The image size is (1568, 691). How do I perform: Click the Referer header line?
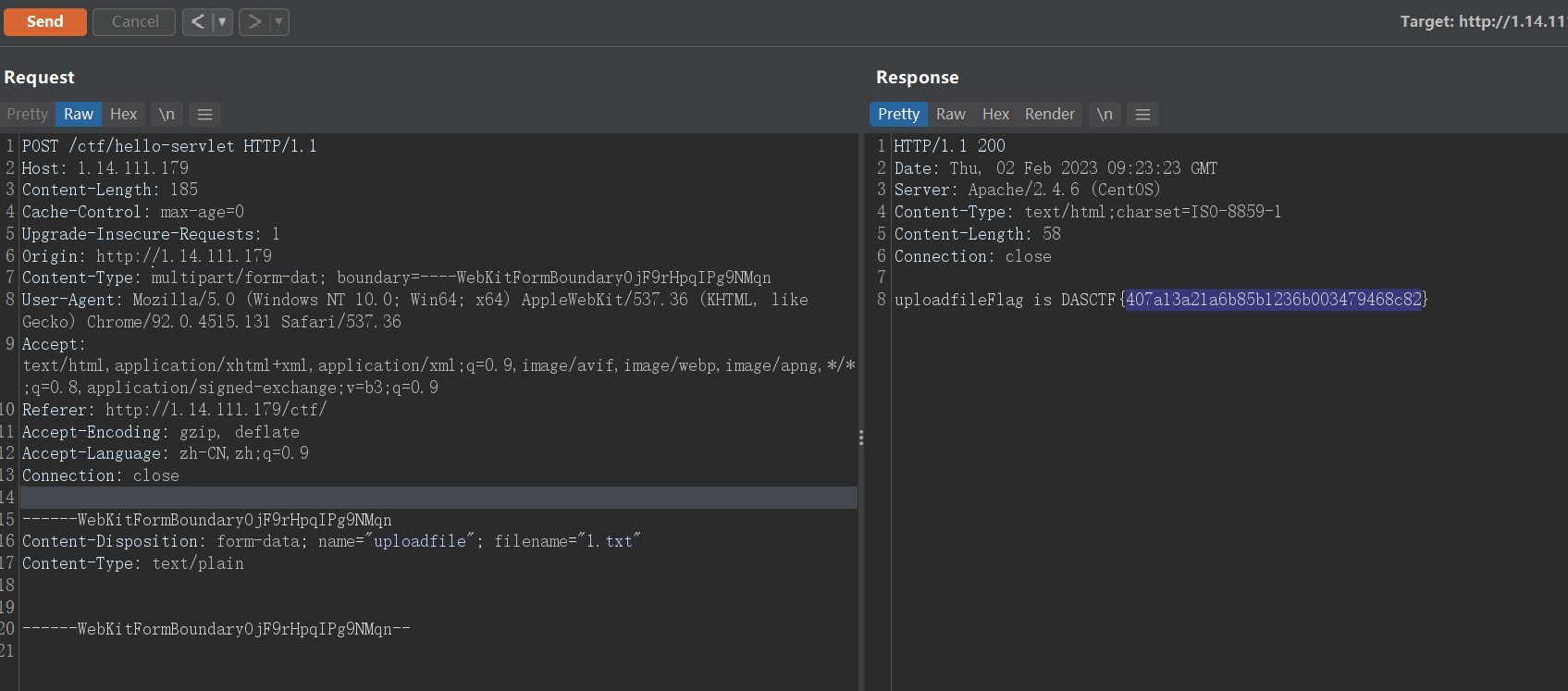[174, 410]
